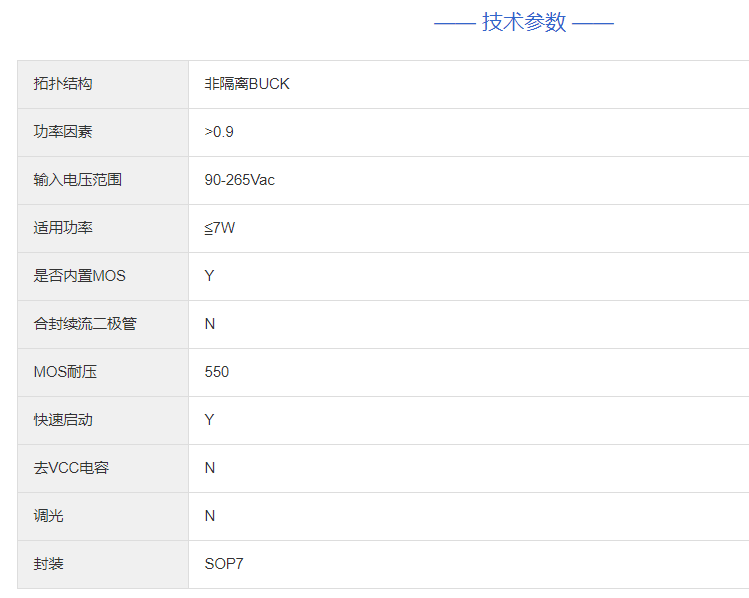Click the 90-265Vac voltage value

point(239,180)
